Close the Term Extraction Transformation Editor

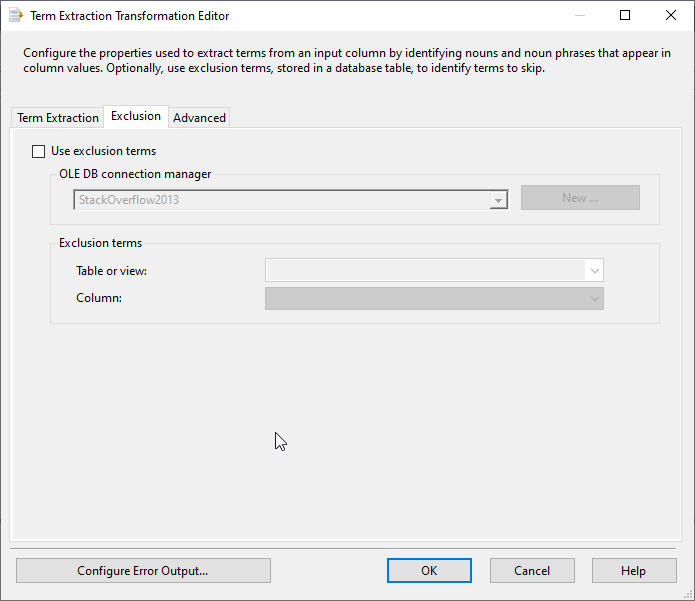671,16
